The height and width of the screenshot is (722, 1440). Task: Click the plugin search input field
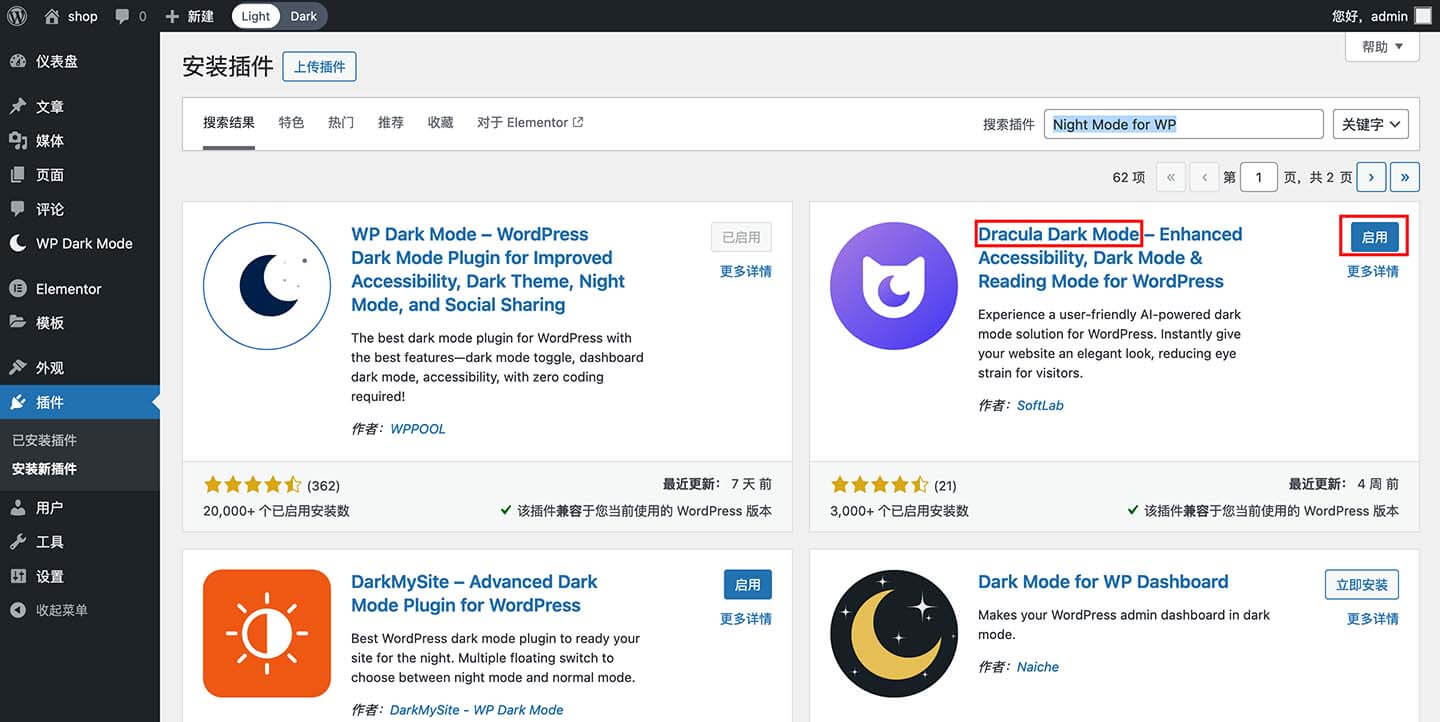coord(1184,124)
